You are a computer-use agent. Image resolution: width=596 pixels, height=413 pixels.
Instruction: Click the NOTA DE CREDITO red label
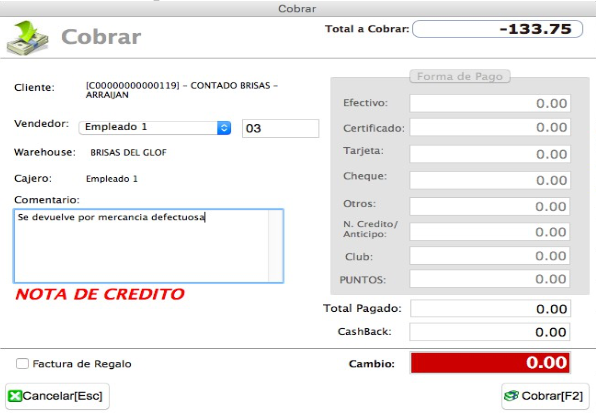coord(100,294)
